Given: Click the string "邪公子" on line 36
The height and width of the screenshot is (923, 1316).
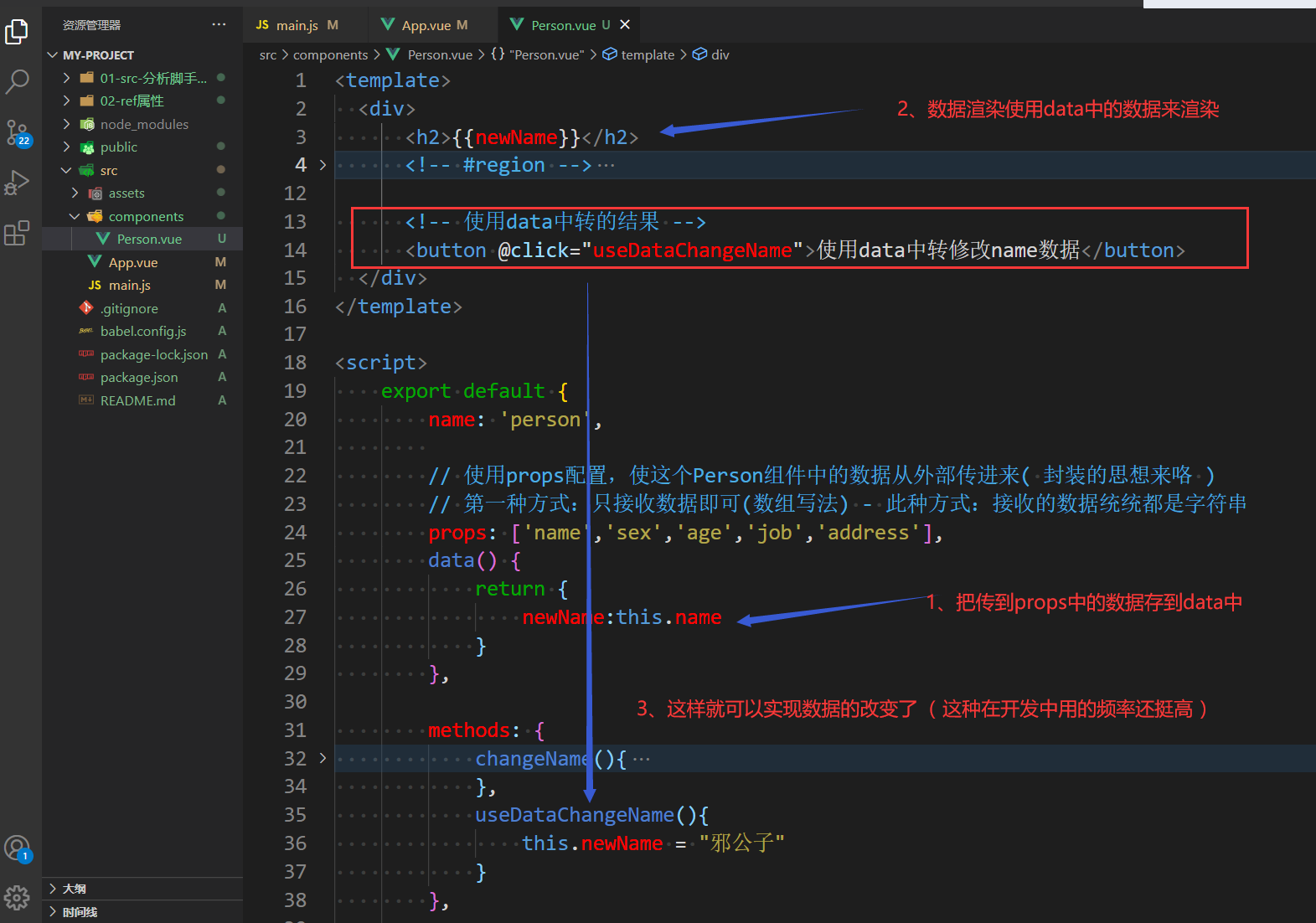Looking at the screenshot, I should (x=742, y=843).
